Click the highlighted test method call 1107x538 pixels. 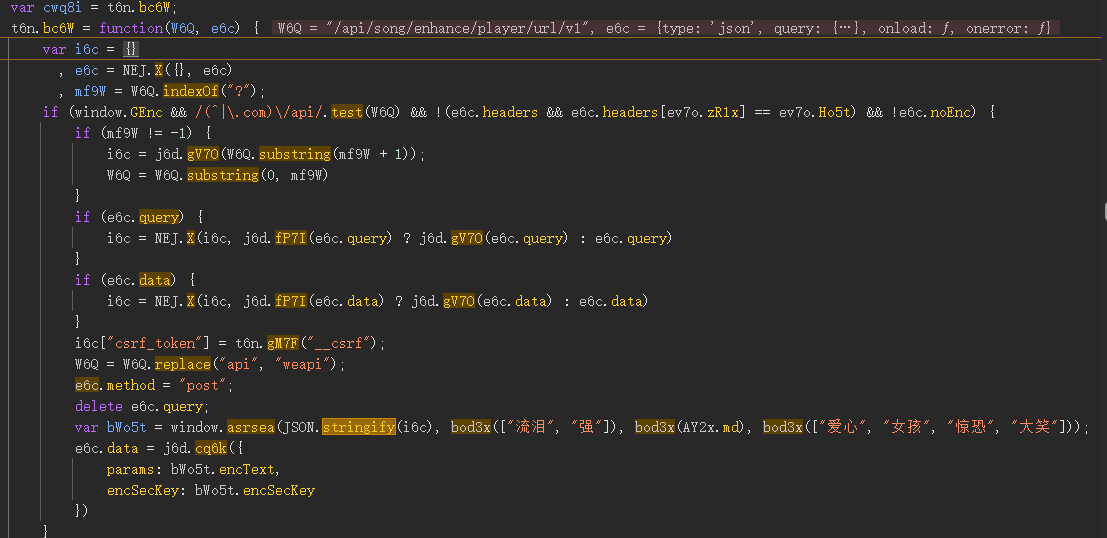click(x=346, y=113)
